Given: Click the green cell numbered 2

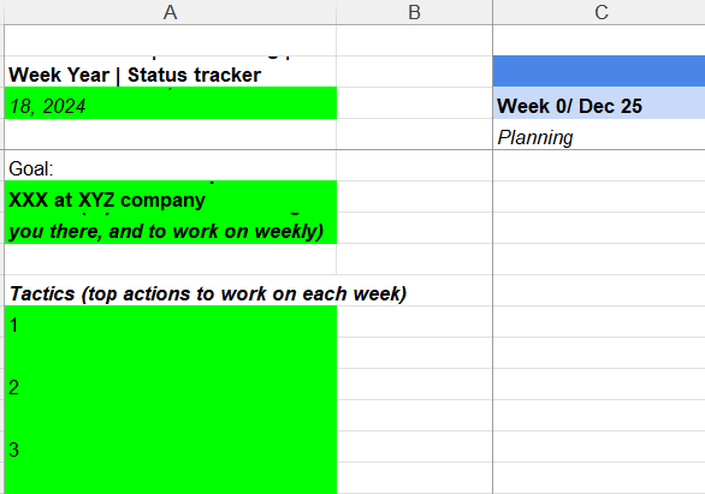Looking at the screenshot, I should [x=170, y=384].
